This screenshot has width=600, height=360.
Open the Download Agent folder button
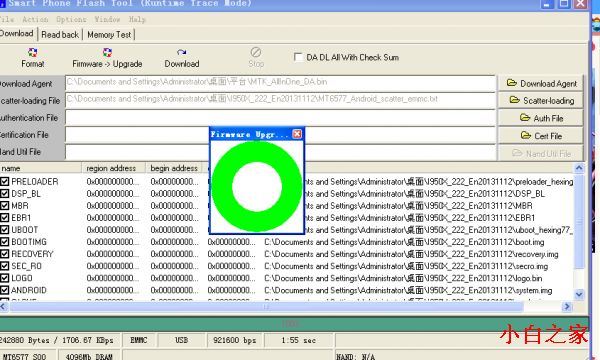(x=541, y=83)
